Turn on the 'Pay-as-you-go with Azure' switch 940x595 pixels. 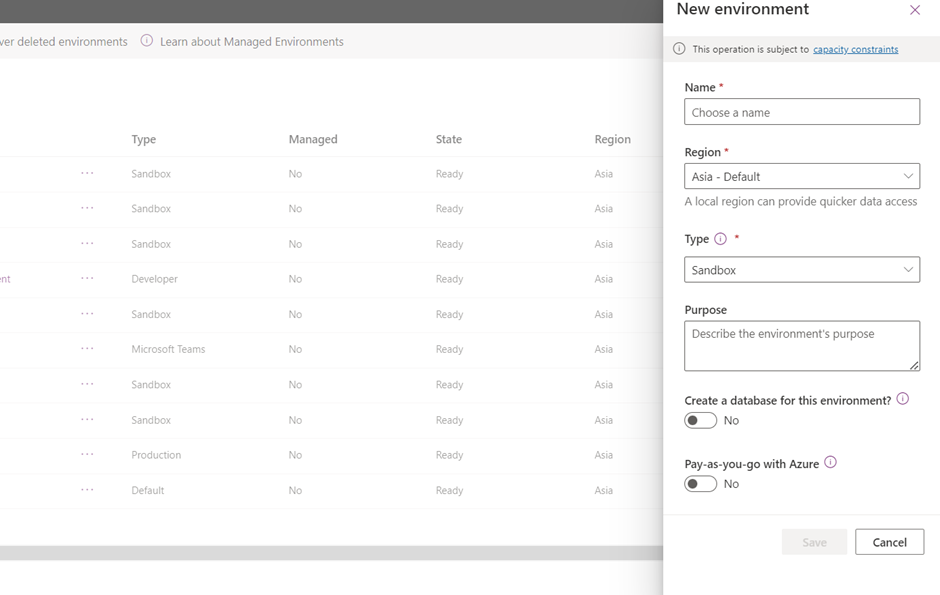tap(700, 483)
